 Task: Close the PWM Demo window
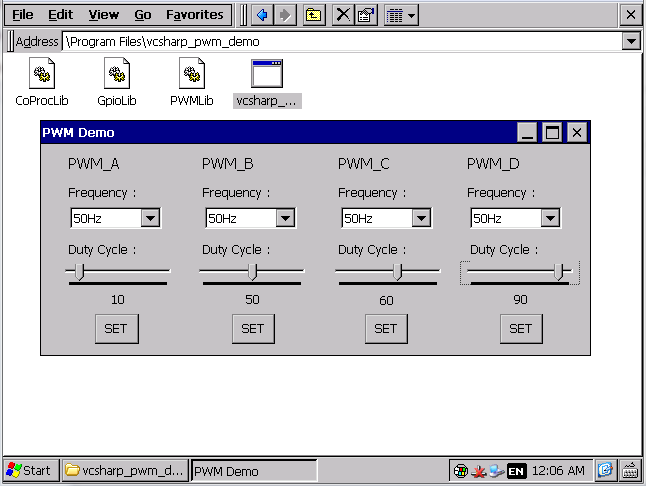click(x=577, y=133)
